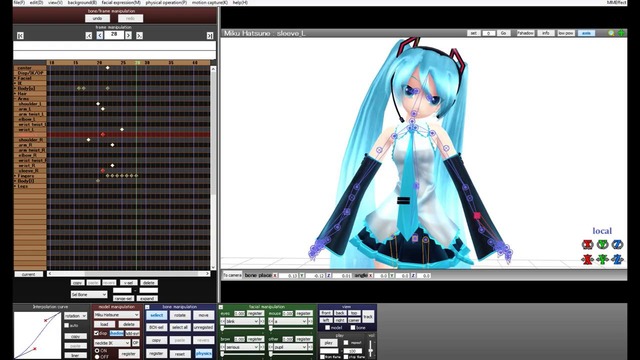Open the pupil other morph dropdown
The image size is (640, 360).
click(291, 347)
